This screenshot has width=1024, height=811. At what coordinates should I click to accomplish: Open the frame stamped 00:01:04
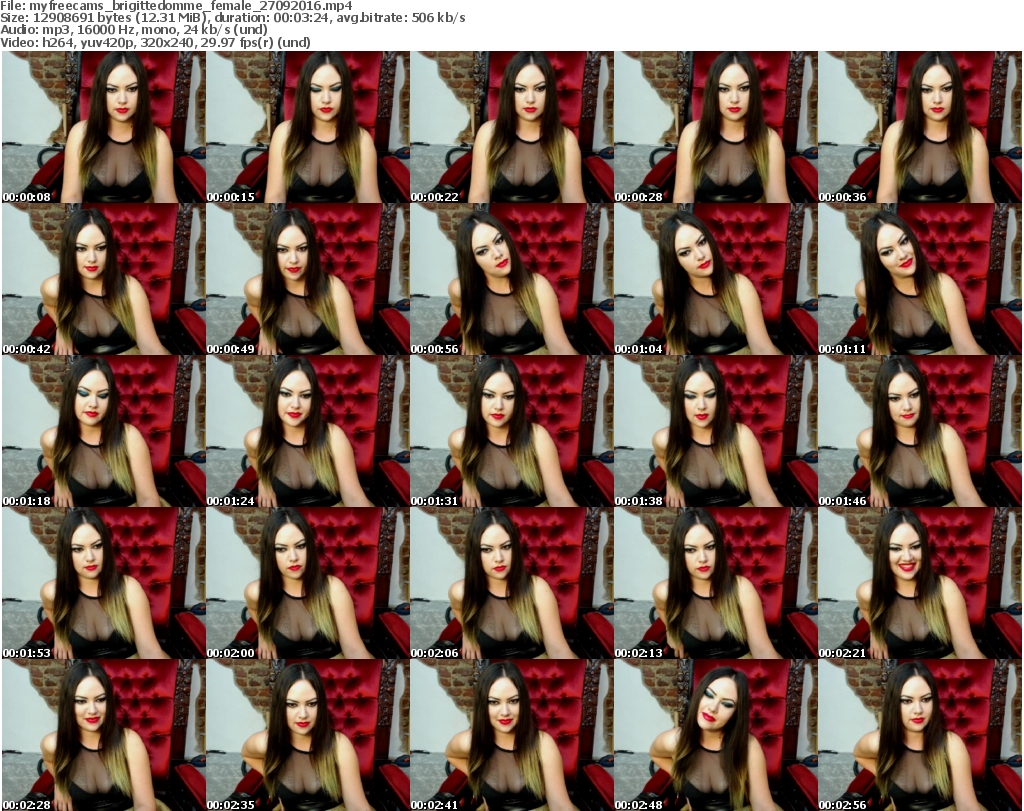[x=715, y=279]
